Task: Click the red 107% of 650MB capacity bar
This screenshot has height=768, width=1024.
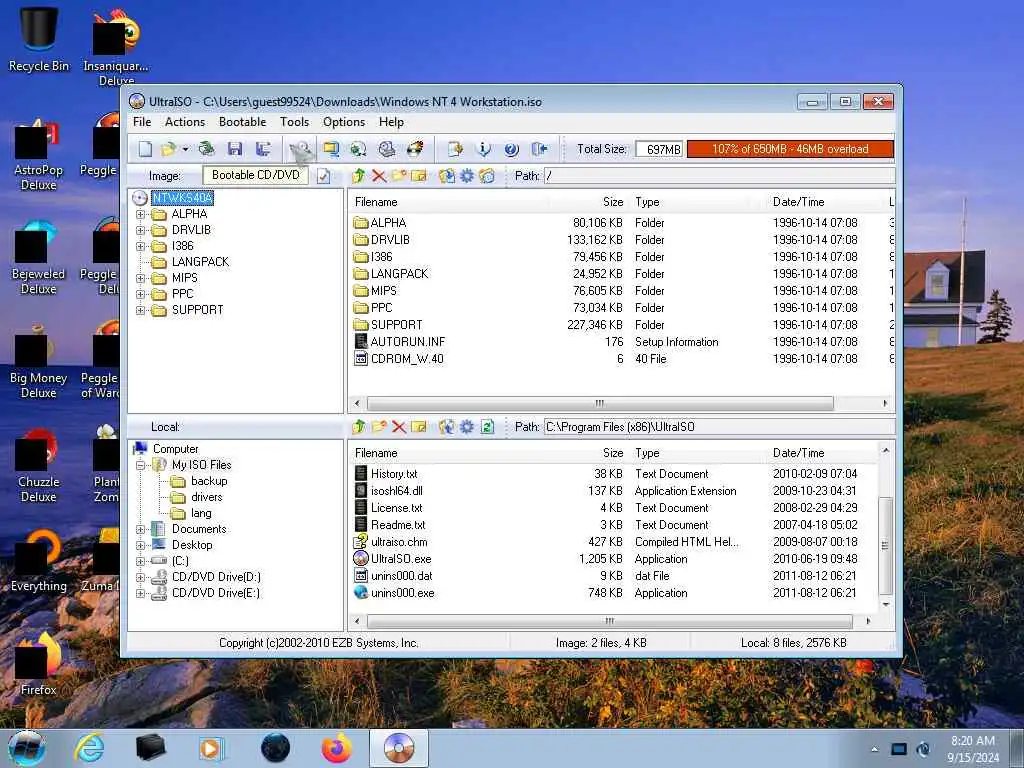Action: [x=790, y=149]
